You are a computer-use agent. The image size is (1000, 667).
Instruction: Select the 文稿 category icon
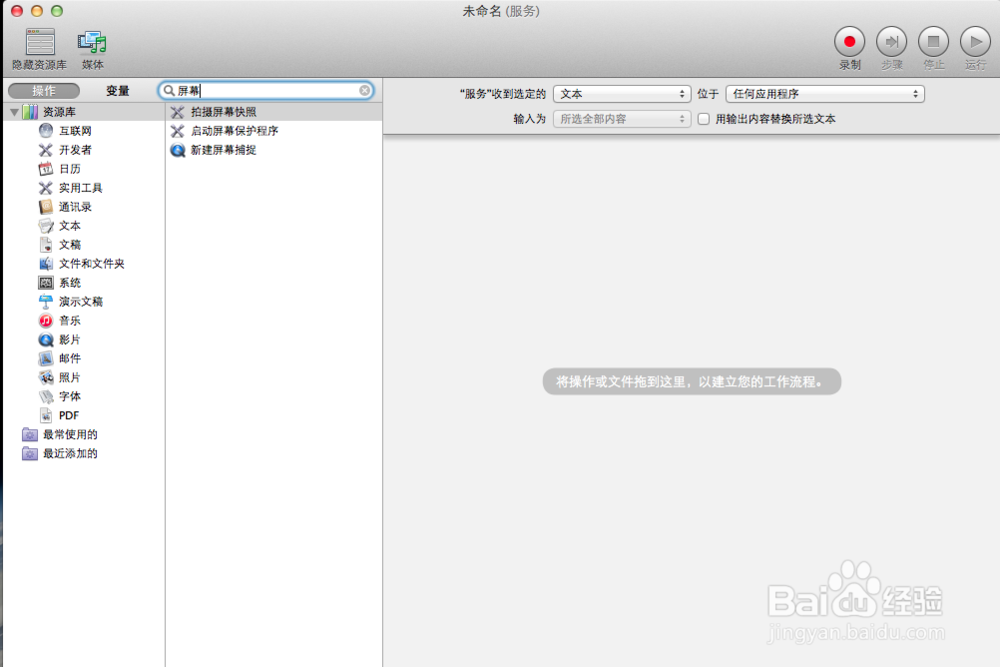click(46, 245)
